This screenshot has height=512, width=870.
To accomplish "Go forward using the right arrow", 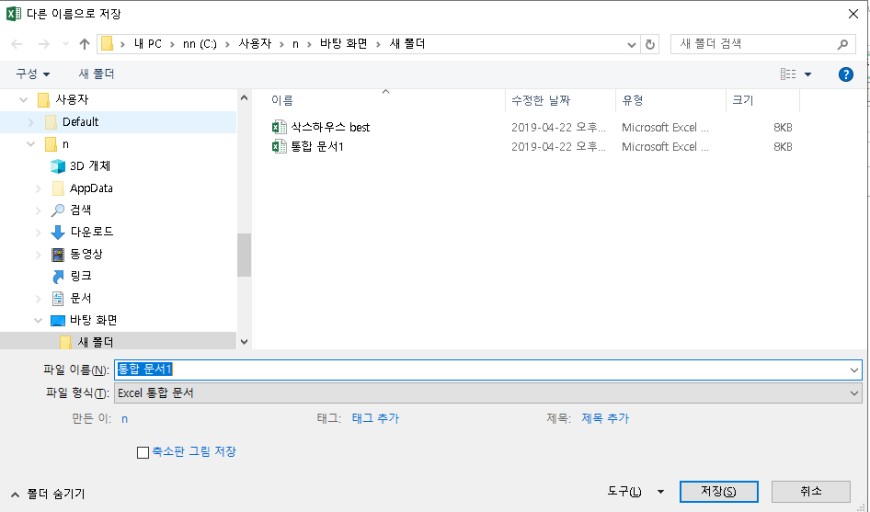I will (x=44, y=44).
